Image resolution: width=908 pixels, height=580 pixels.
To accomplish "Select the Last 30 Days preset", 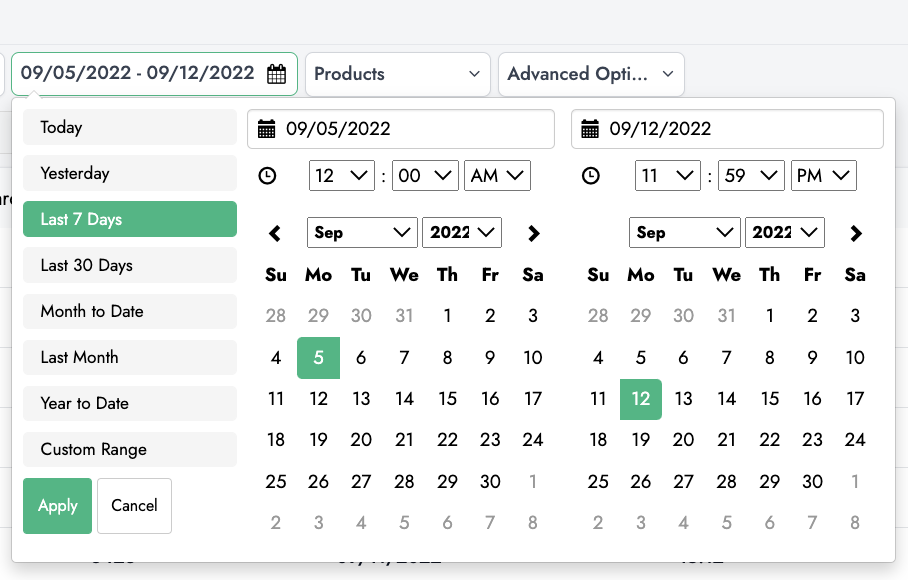I will [x=130, y=266].
